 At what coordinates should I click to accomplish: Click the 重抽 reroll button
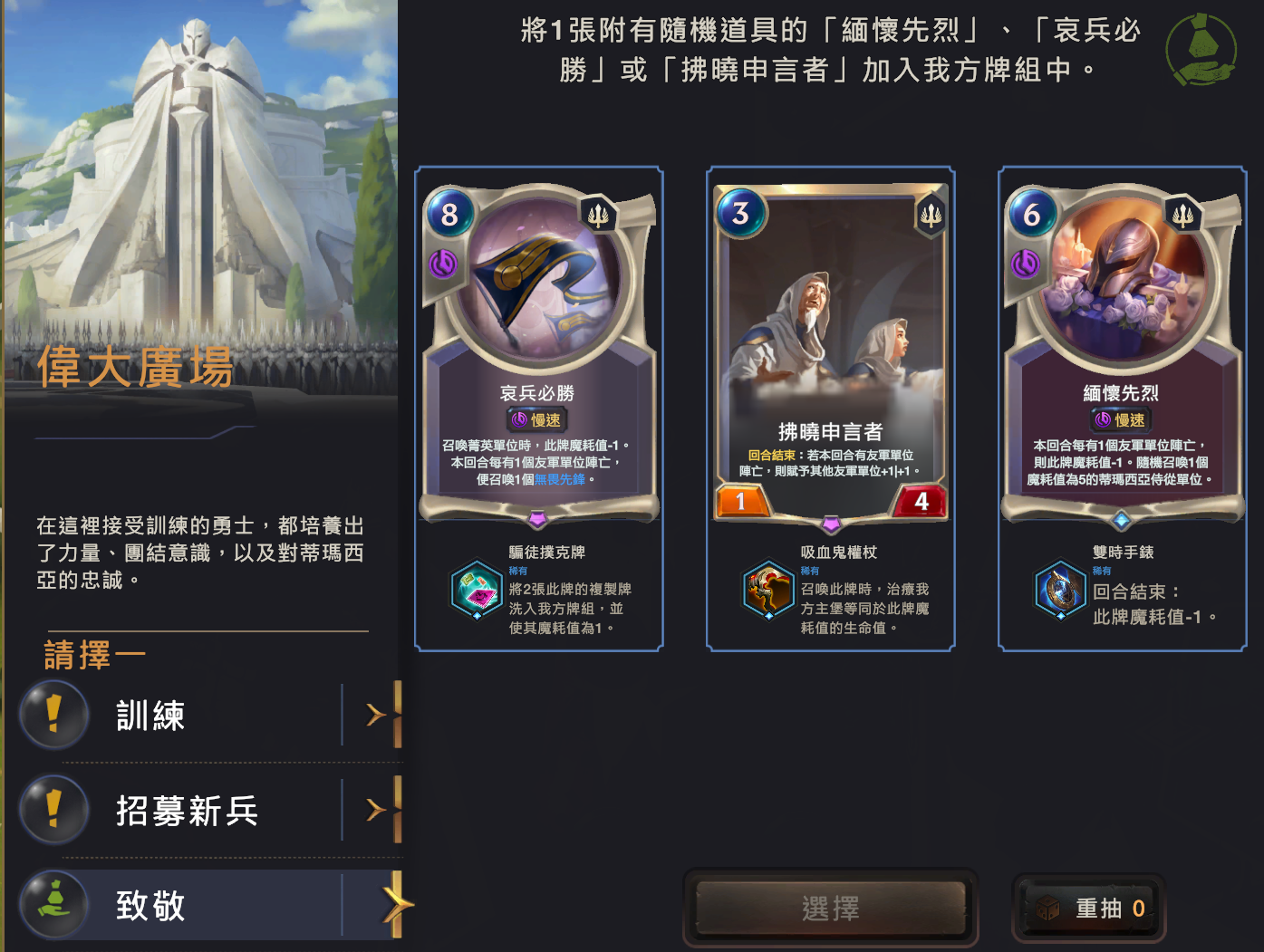tap(1088, 908)
